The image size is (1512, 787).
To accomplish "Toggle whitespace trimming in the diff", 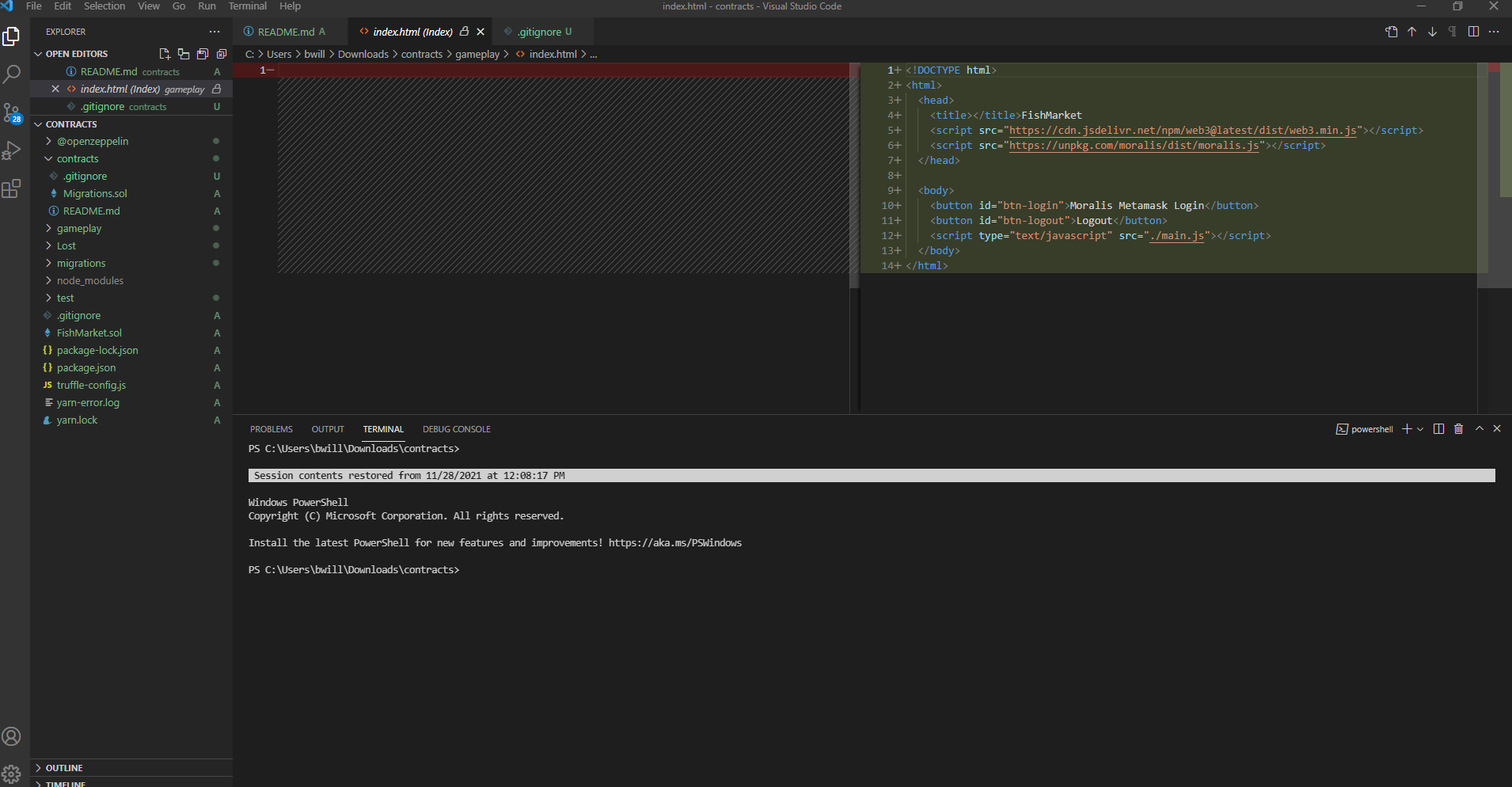I will click(x=1453, y=32).
